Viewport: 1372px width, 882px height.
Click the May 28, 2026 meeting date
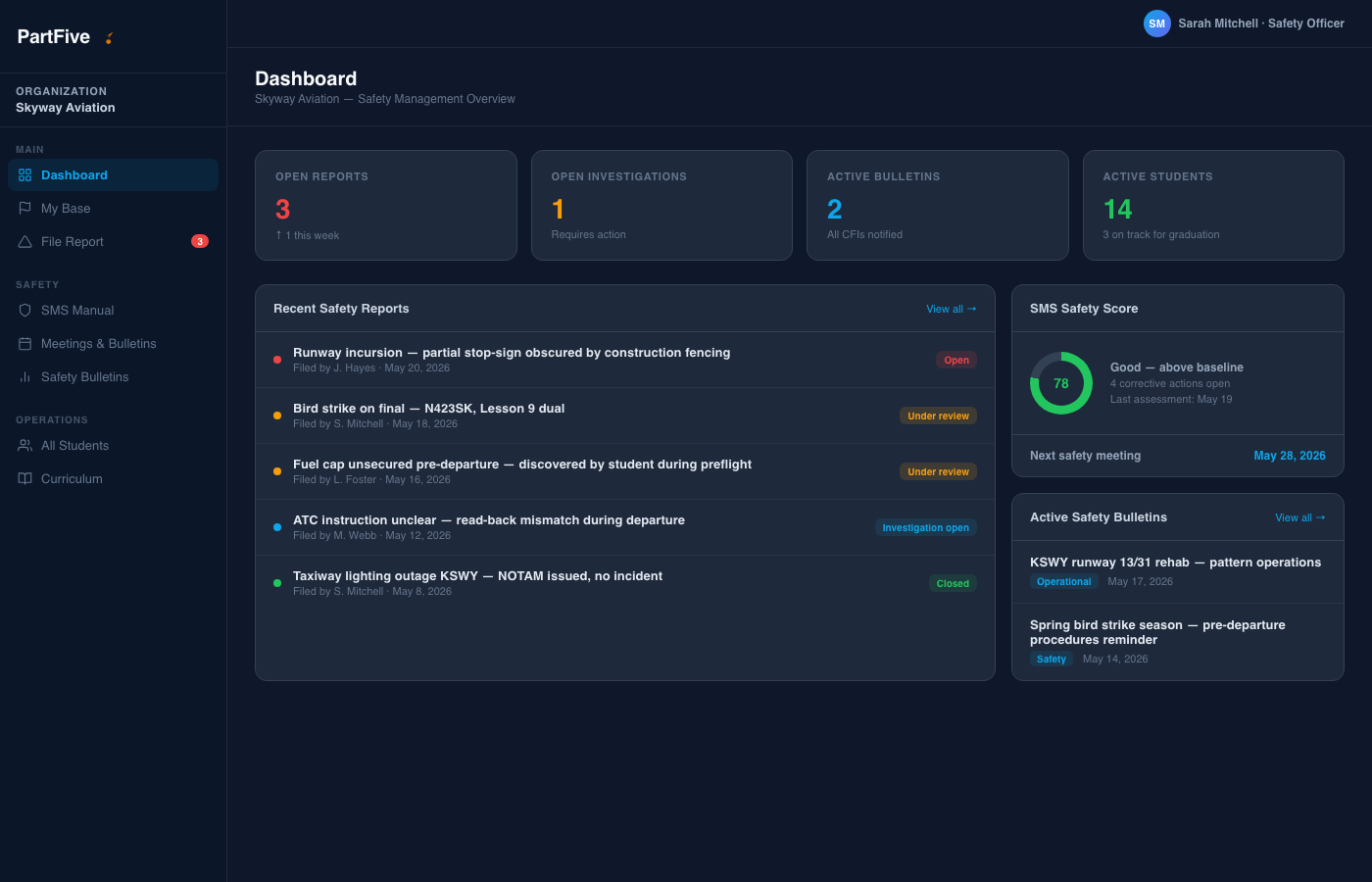click(x=1290, y=456)
